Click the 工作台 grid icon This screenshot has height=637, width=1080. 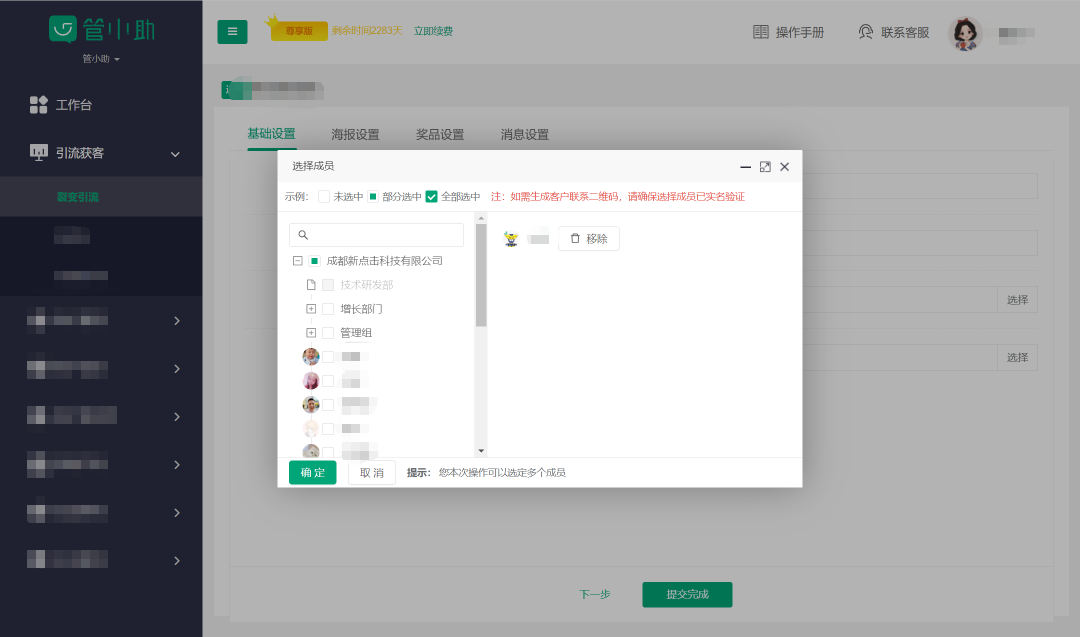click(39, 105)
